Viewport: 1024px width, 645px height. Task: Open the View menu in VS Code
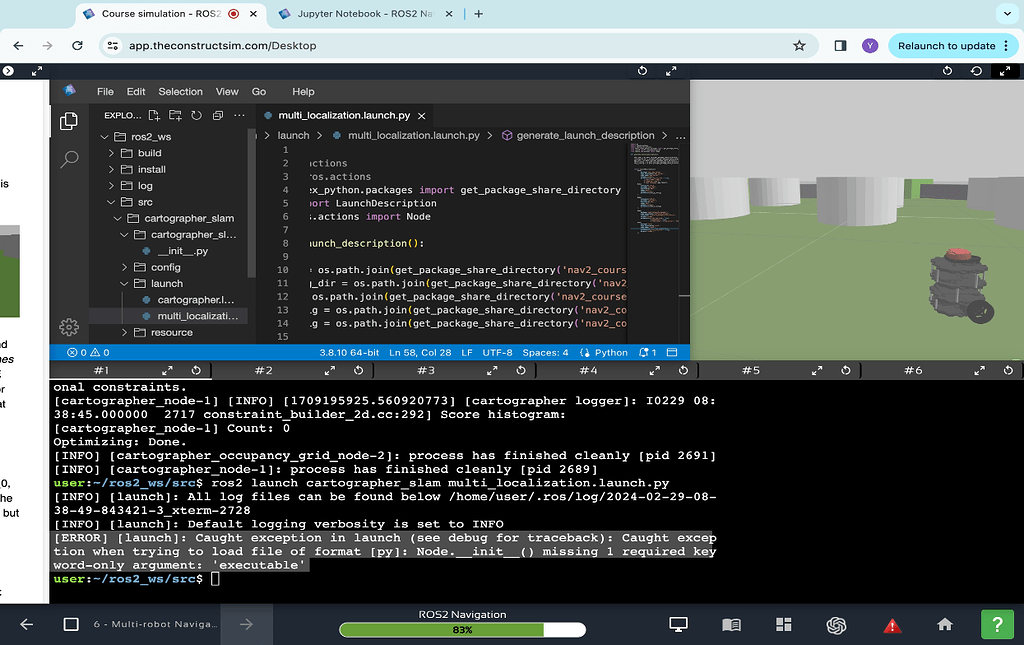229,91
